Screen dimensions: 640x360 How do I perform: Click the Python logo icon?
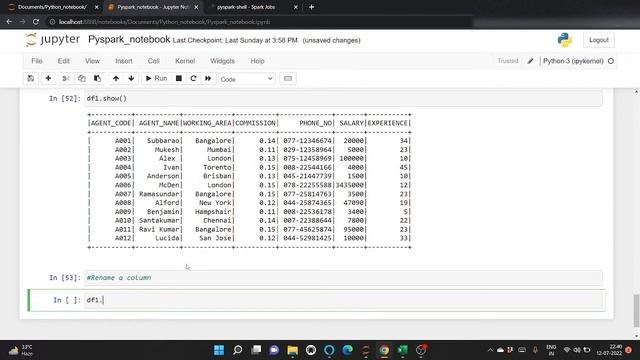(564, 40)
